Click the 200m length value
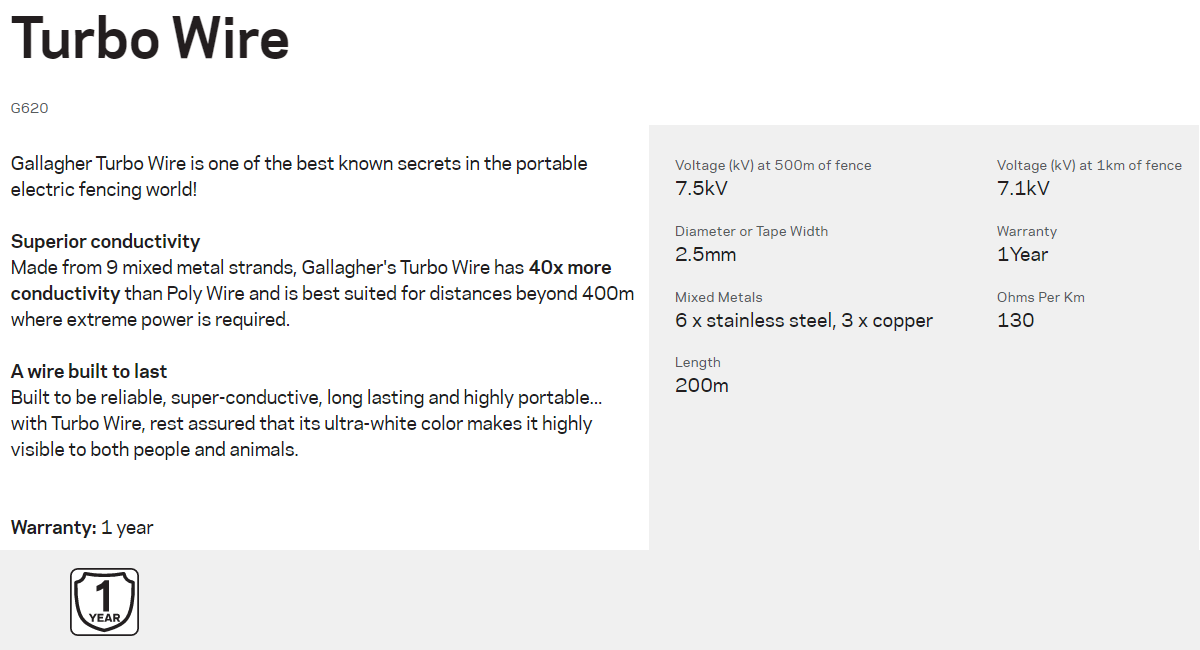Image resolution: width=1200 pixels, height=650 pixels. pyautogui.click(x=701, y=385)
